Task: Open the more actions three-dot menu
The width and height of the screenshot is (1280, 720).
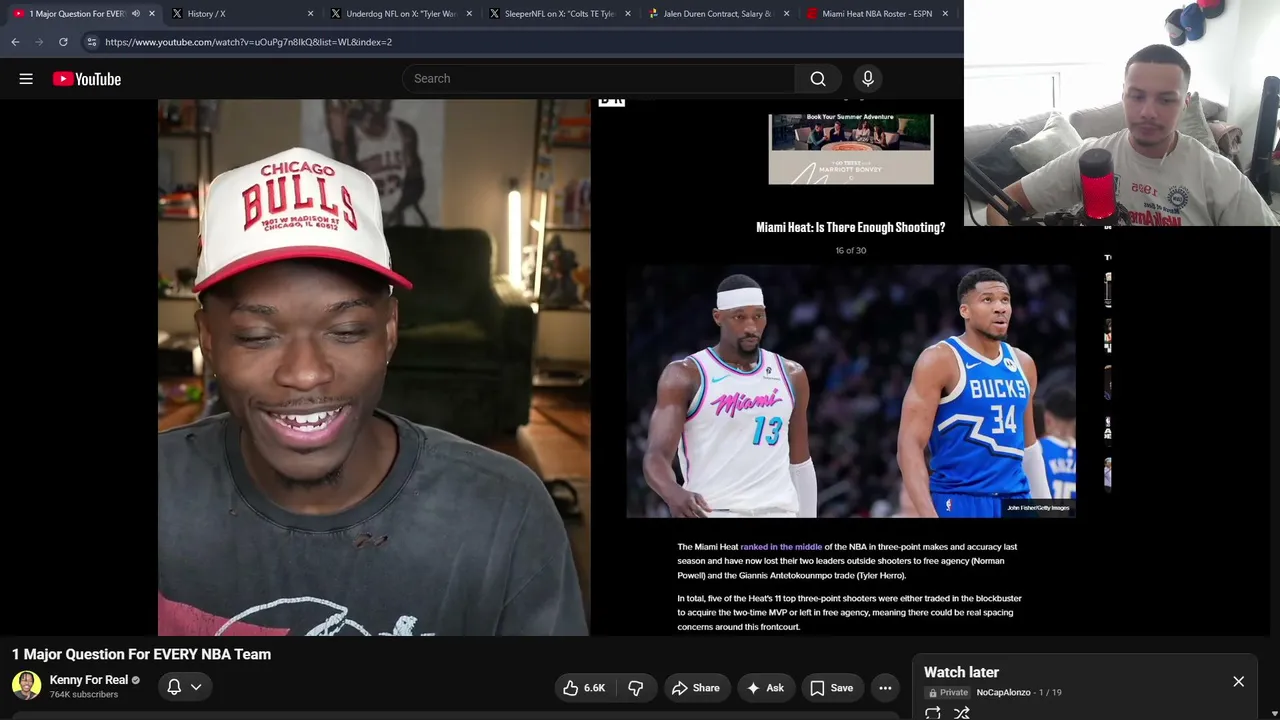Action: pos(885,688)
